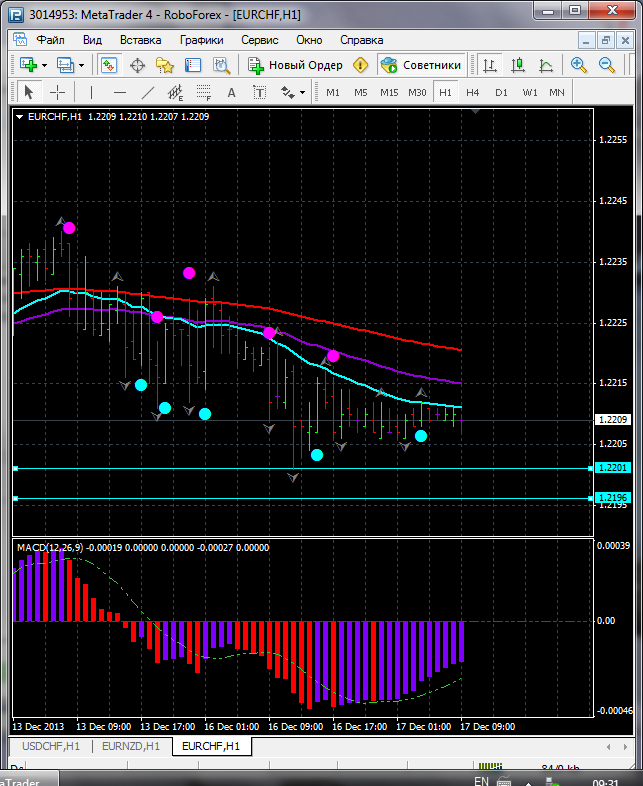The height and width of the screenshot is (786, 643).
Task: Switch to the USDCHF,H1 chart tab
Action: 51,746
